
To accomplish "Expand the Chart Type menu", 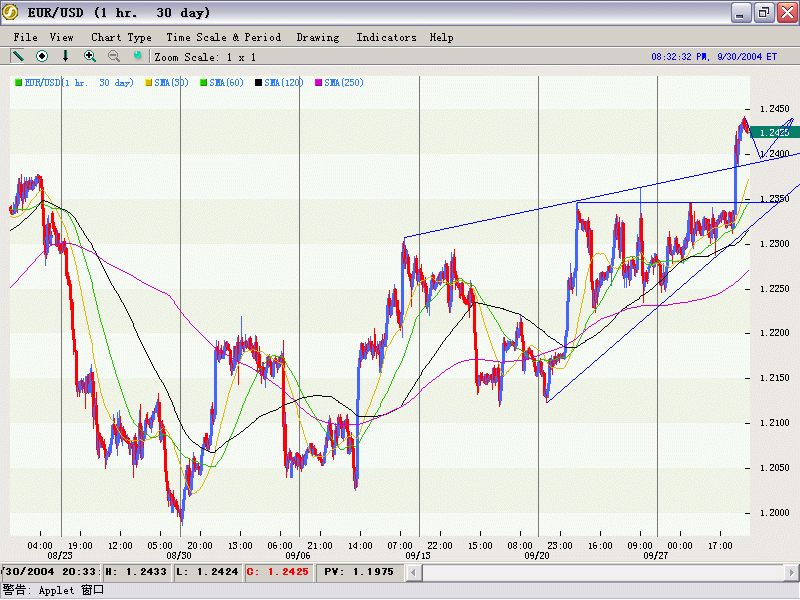I will click(121, 37).
